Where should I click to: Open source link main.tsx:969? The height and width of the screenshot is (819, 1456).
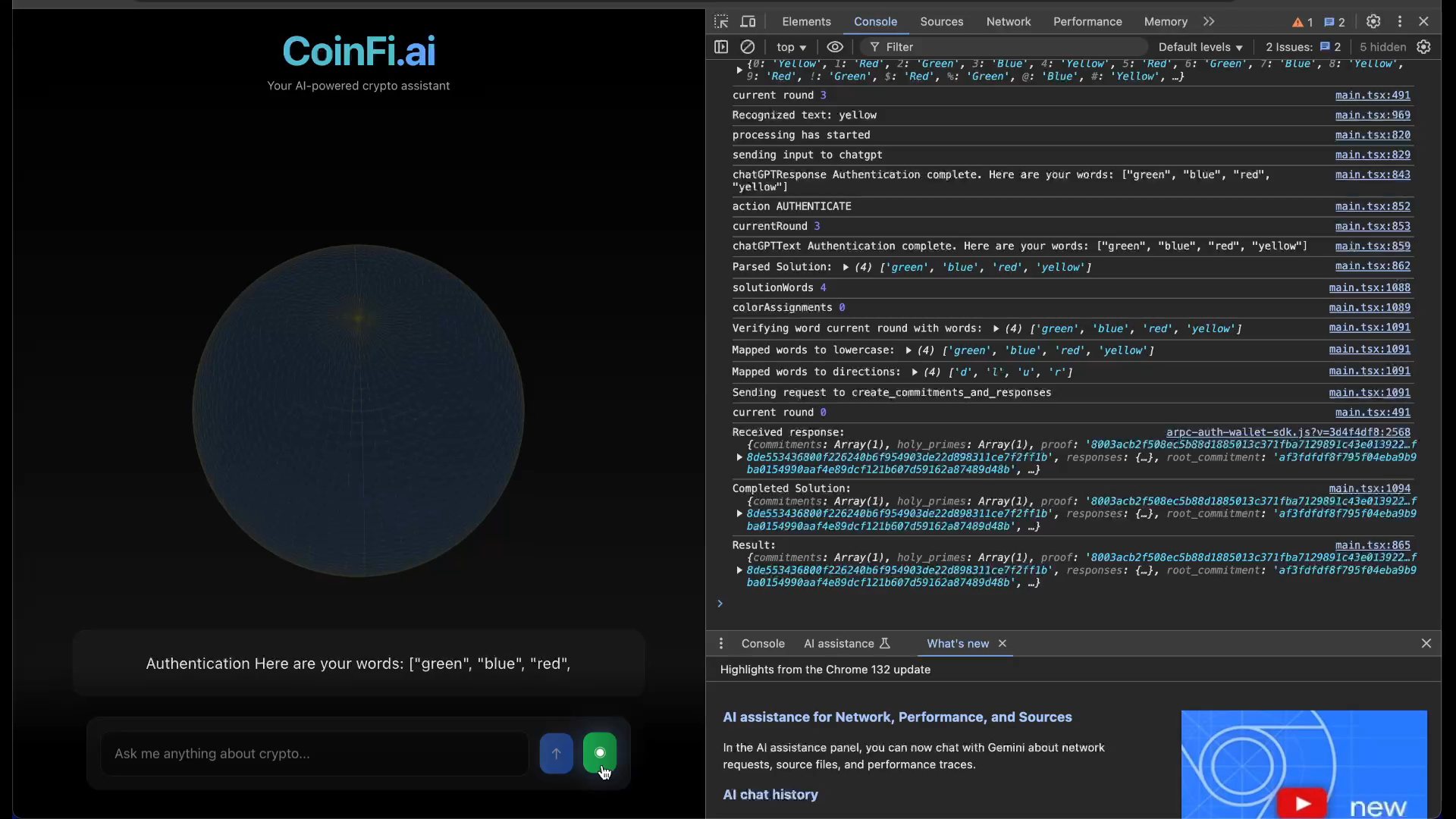tap(1373, 115)
